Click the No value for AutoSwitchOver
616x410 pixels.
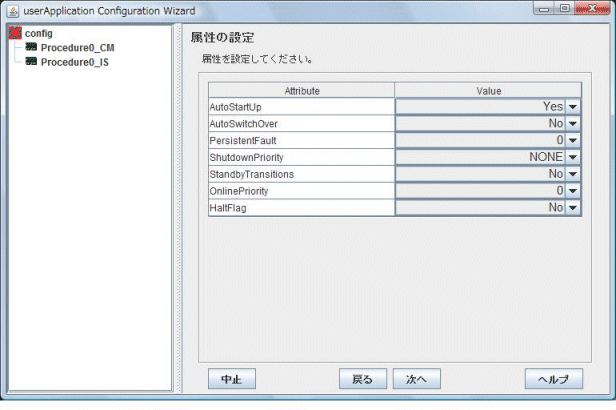pyautogui.click(x=556, y=123)
